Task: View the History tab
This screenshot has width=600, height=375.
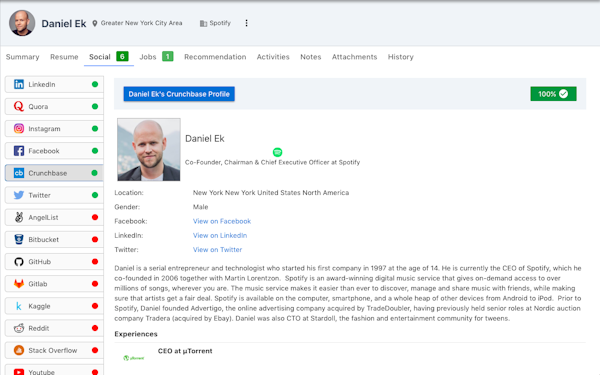Action: coord(401,57)
